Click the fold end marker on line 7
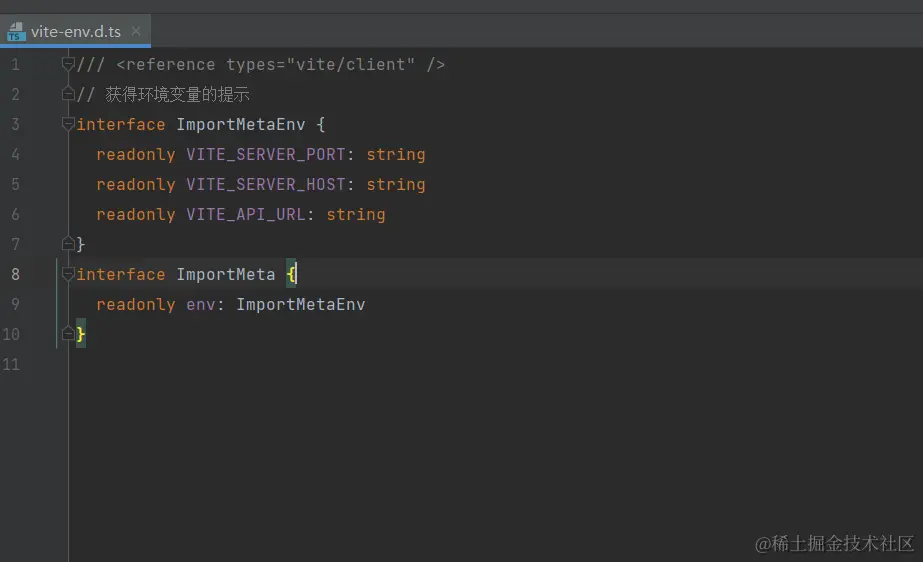923x562 pixels. tap(68, 243)
